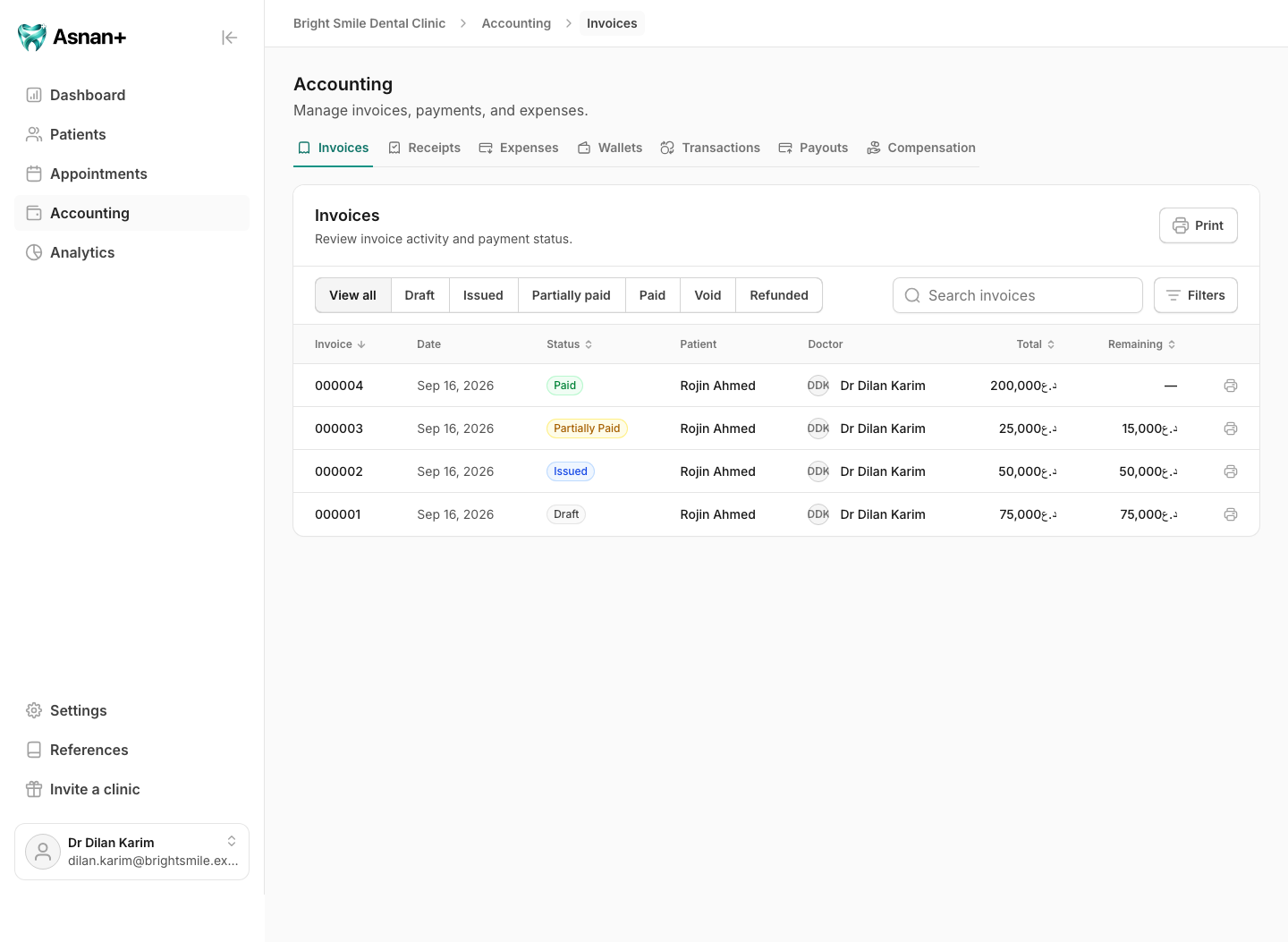Open Analytics in the sidebar
1288x942 pixels.
131,252
